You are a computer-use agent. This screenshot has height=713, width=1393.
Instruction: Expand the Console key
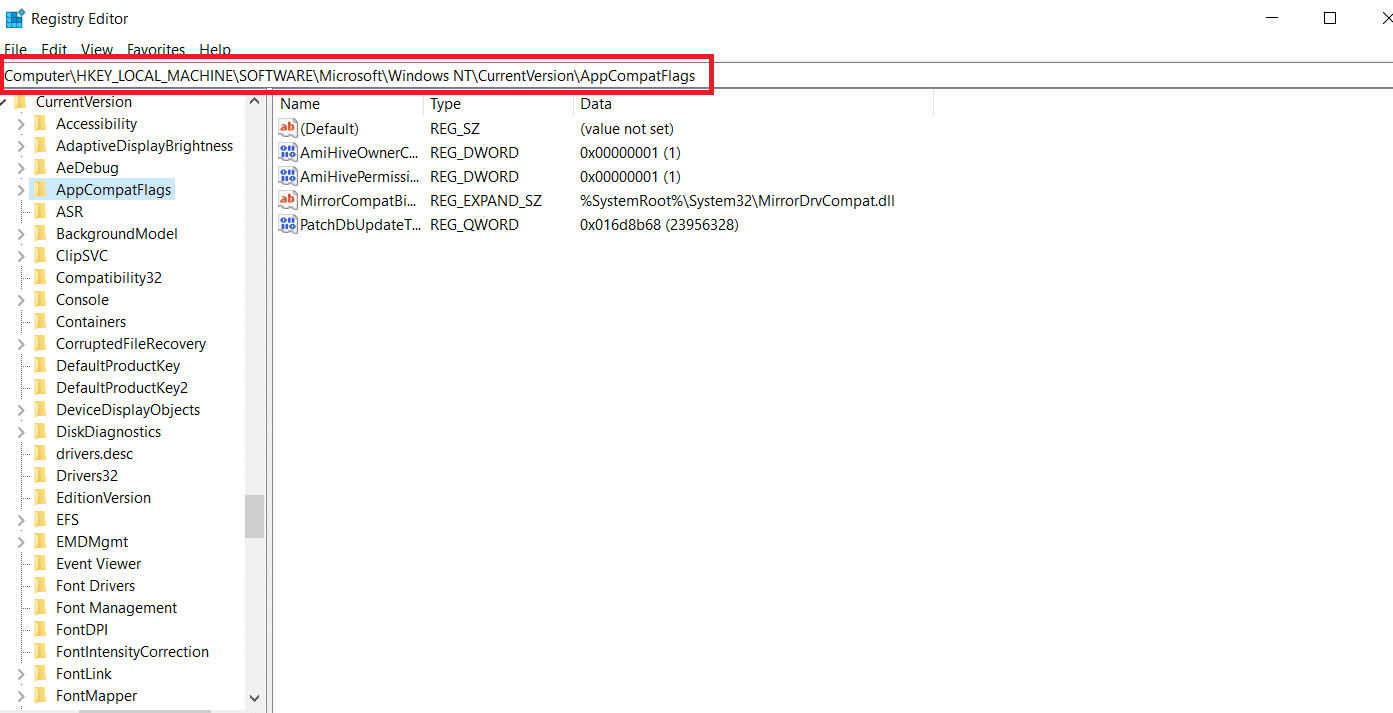[21, 300]
